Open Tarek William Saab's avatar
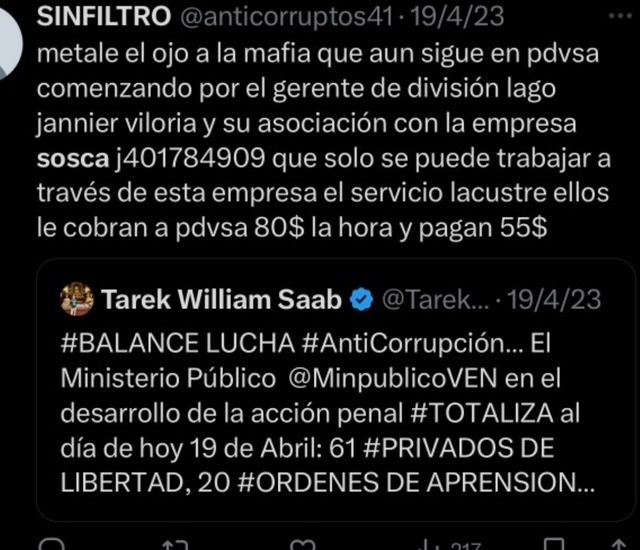 [77, 299]
